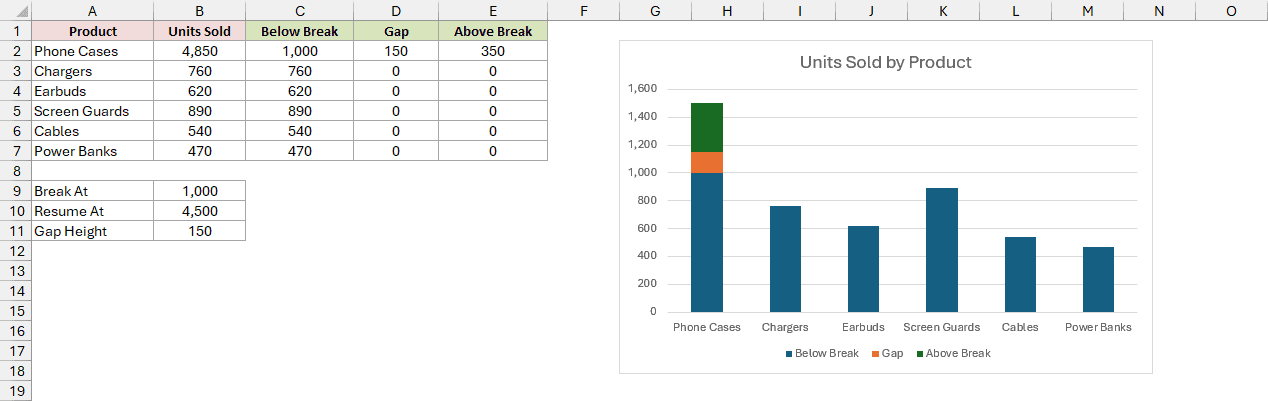Select the 350 Above Break cell
The height and width of the screenshot is (401, 1268).
pos(493,51)
